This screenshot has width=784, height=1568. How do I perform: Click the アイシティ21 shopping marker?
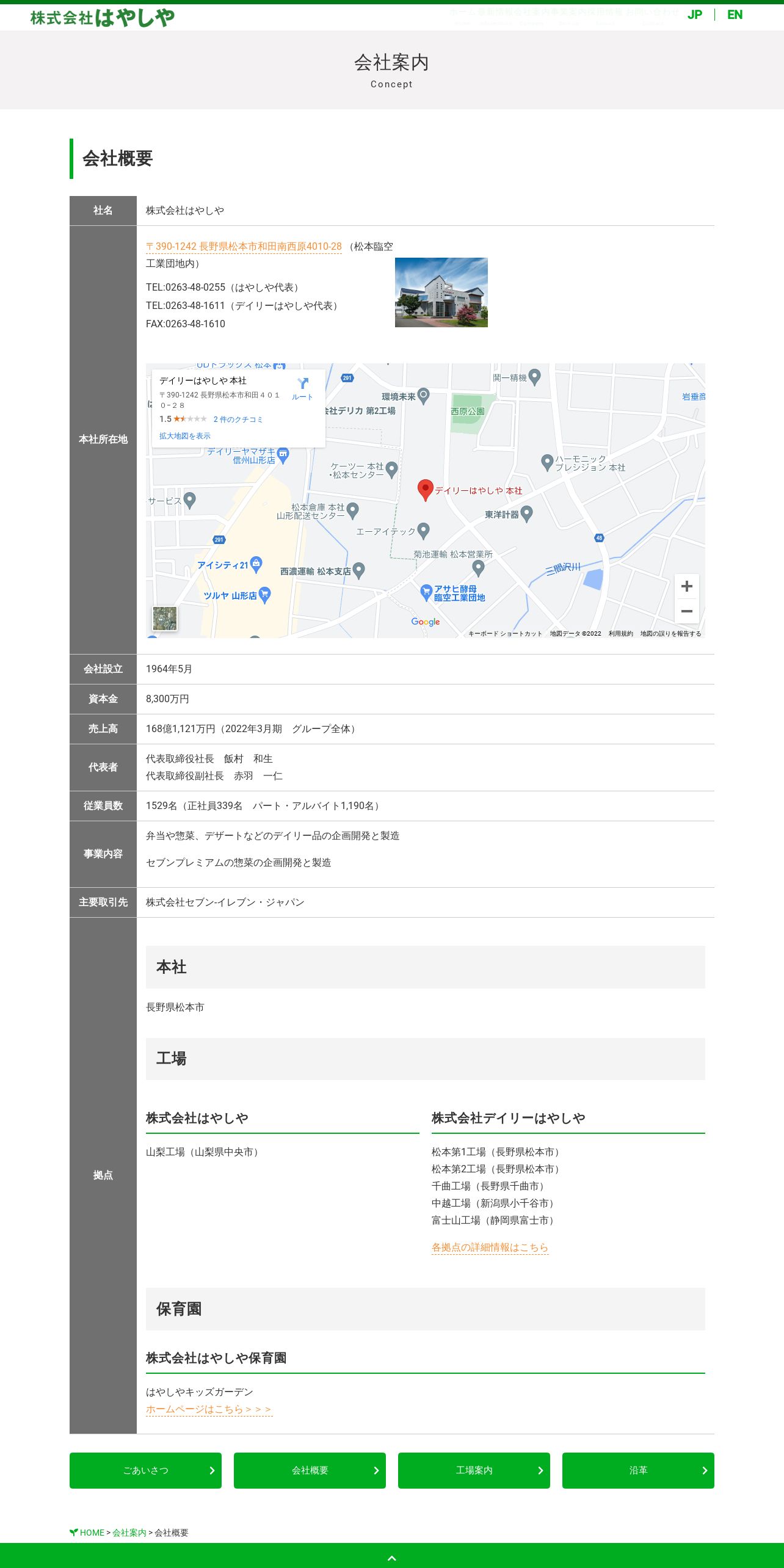click(x=256, y=564)
